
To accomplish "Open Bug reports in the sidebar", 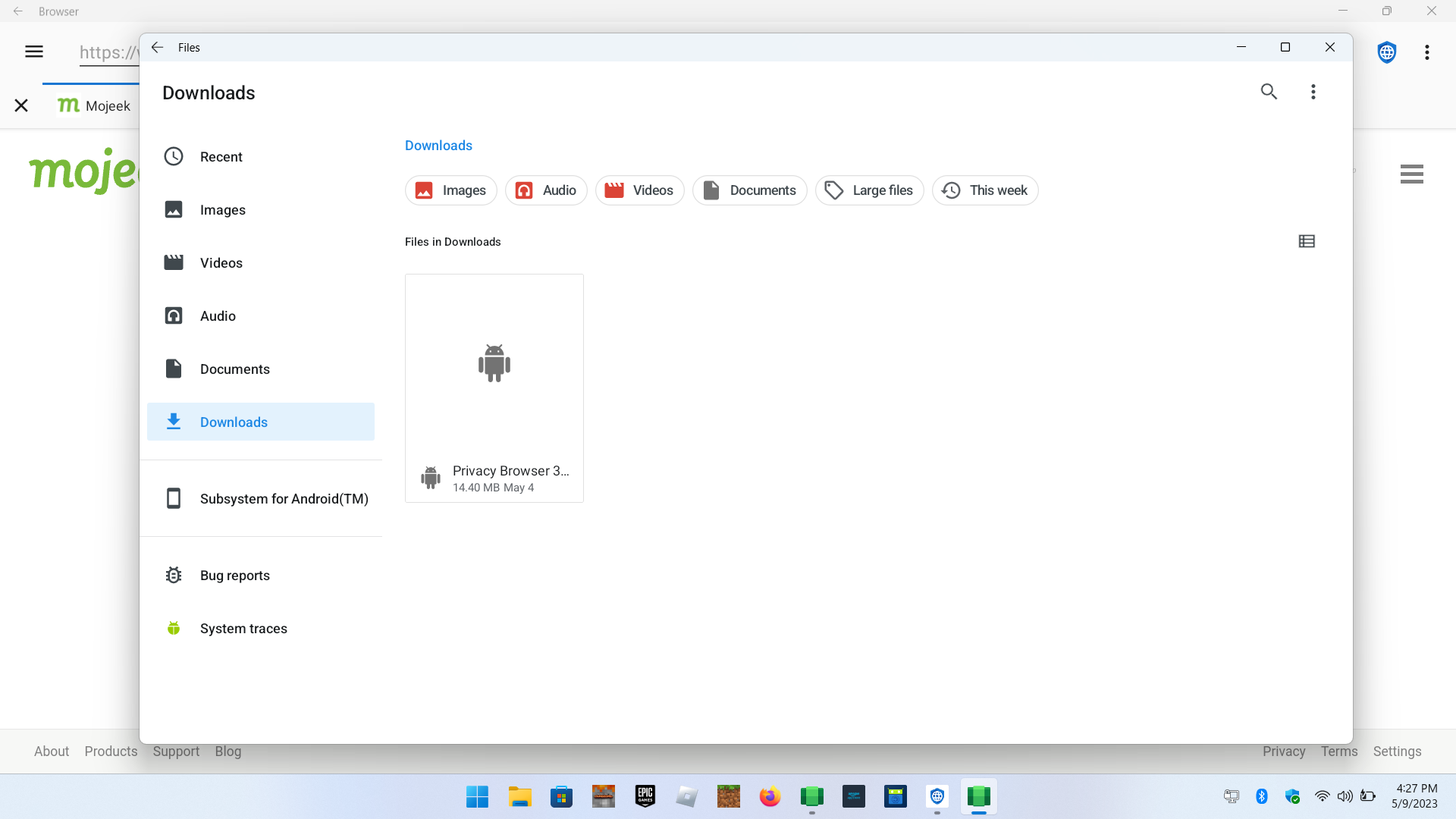I will (x=261, y=575).
